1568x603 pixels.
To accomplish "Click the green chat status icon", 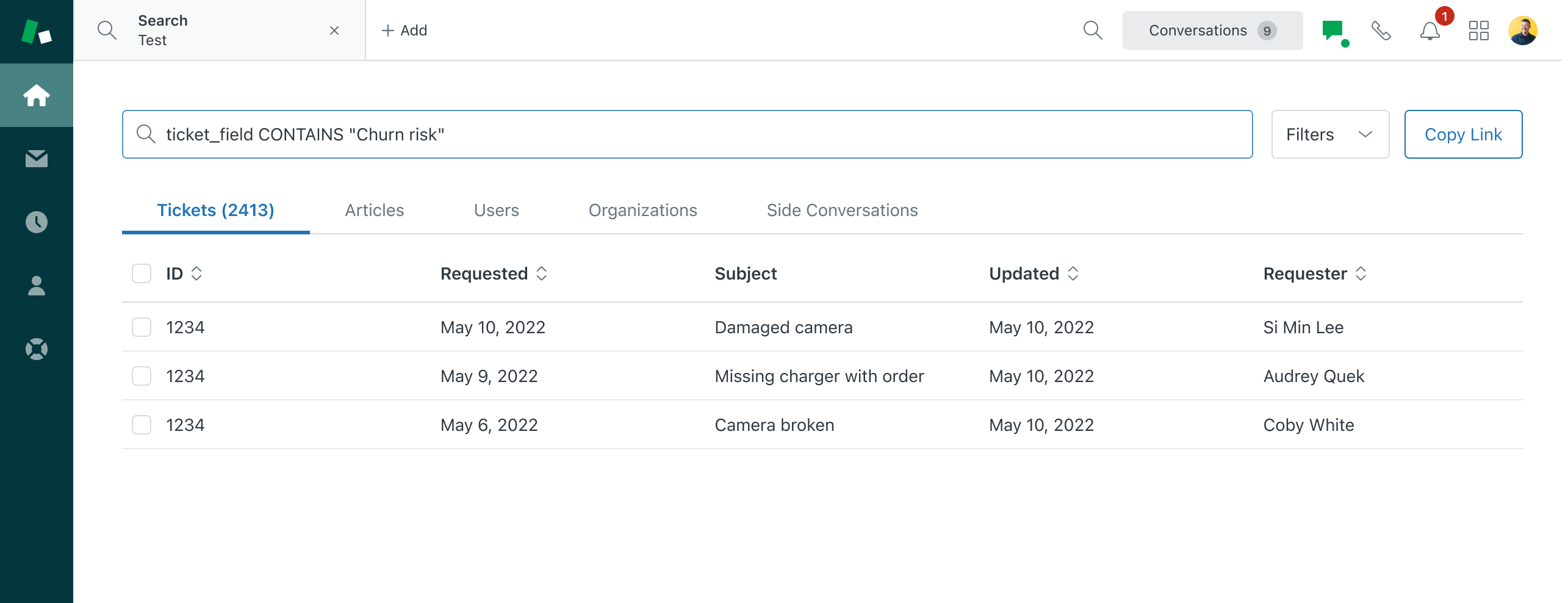I will [1333, 31].
